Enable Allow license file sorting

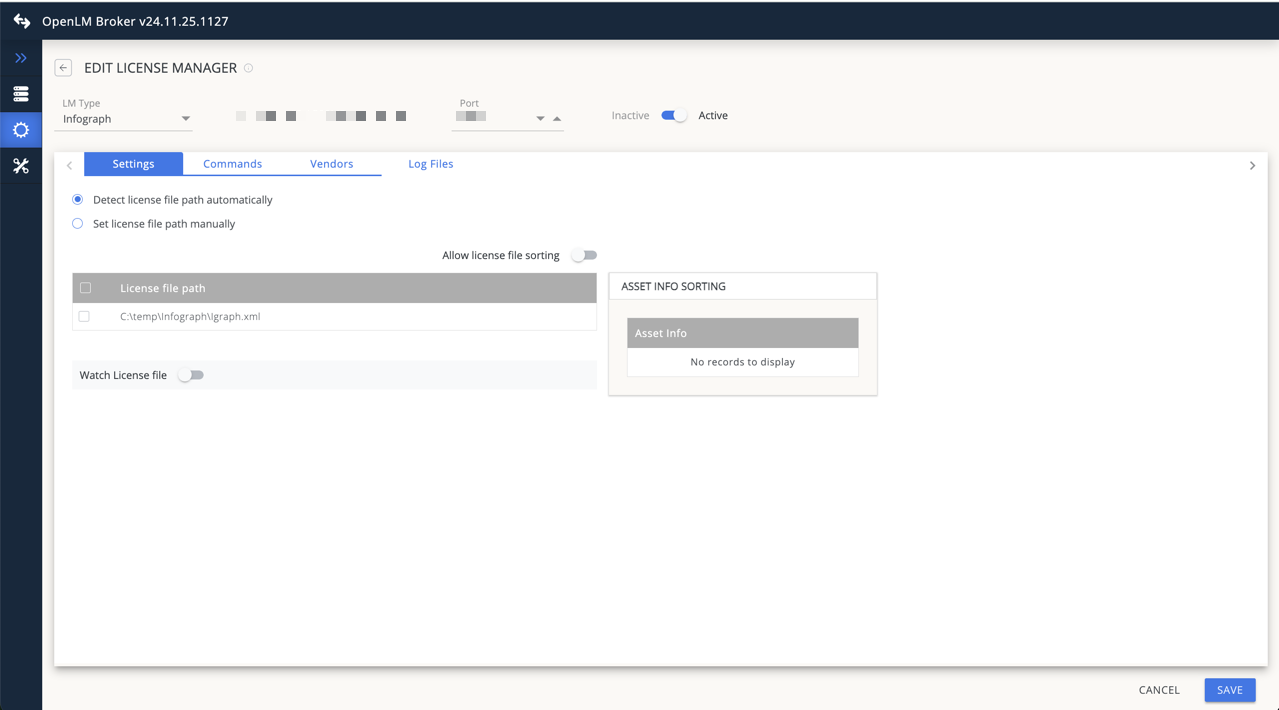(x=583, y=255)
